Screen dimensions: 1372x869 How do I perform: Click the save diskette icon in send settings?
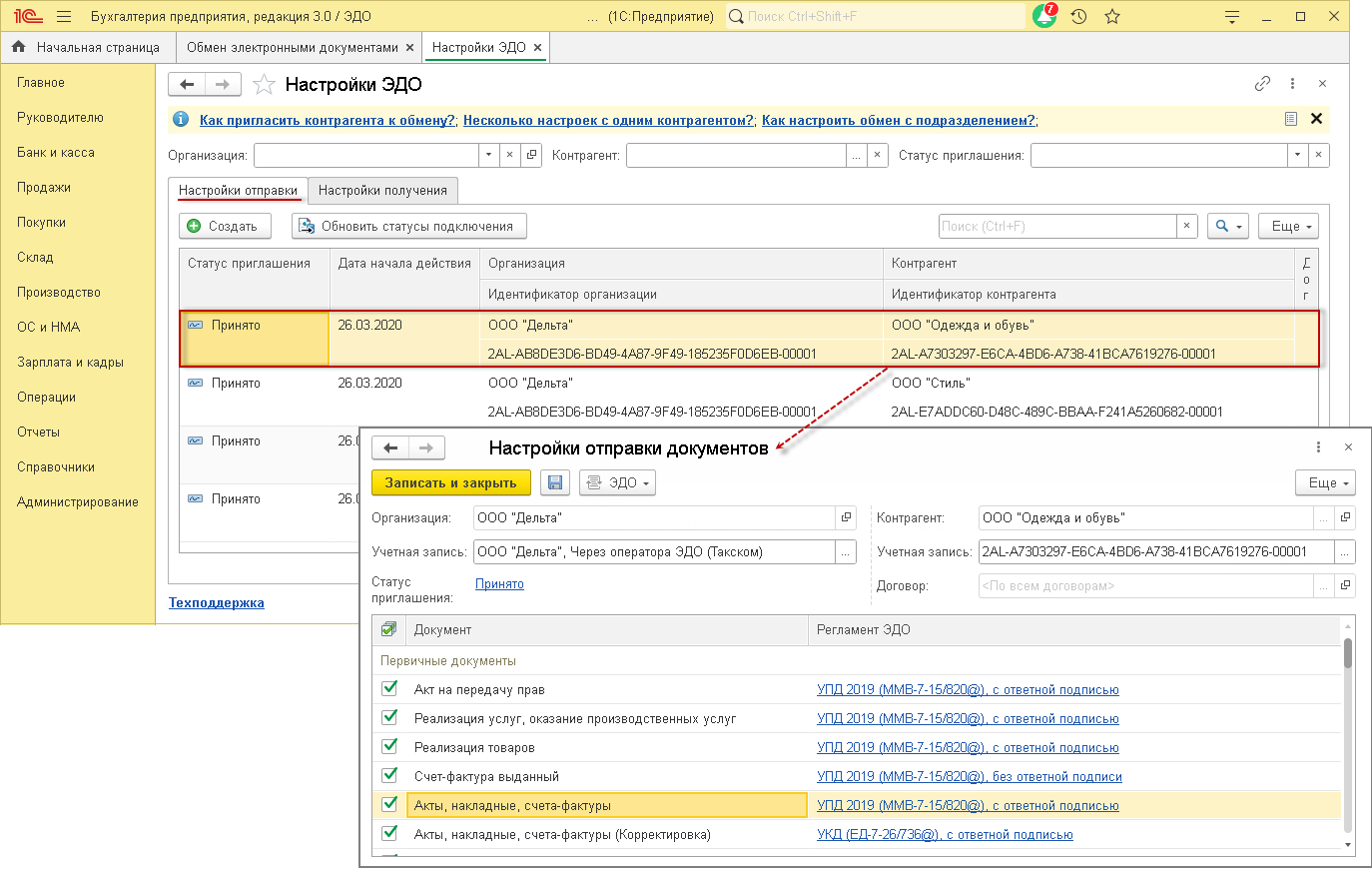pyautogui.click(x=555, y=482)
